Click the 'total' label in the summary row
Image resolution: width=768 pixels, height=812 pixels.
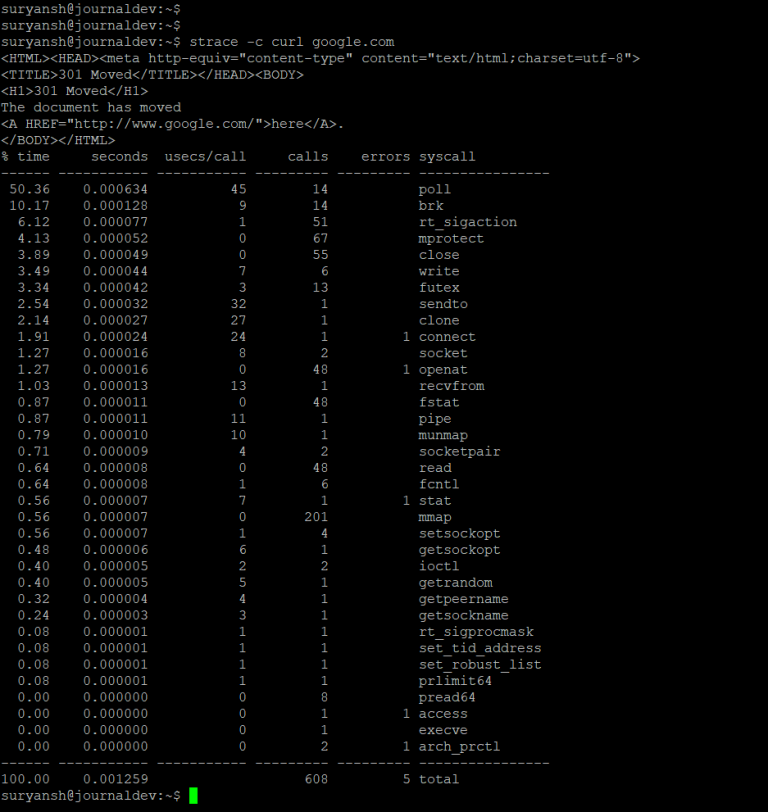coord(439,779)
